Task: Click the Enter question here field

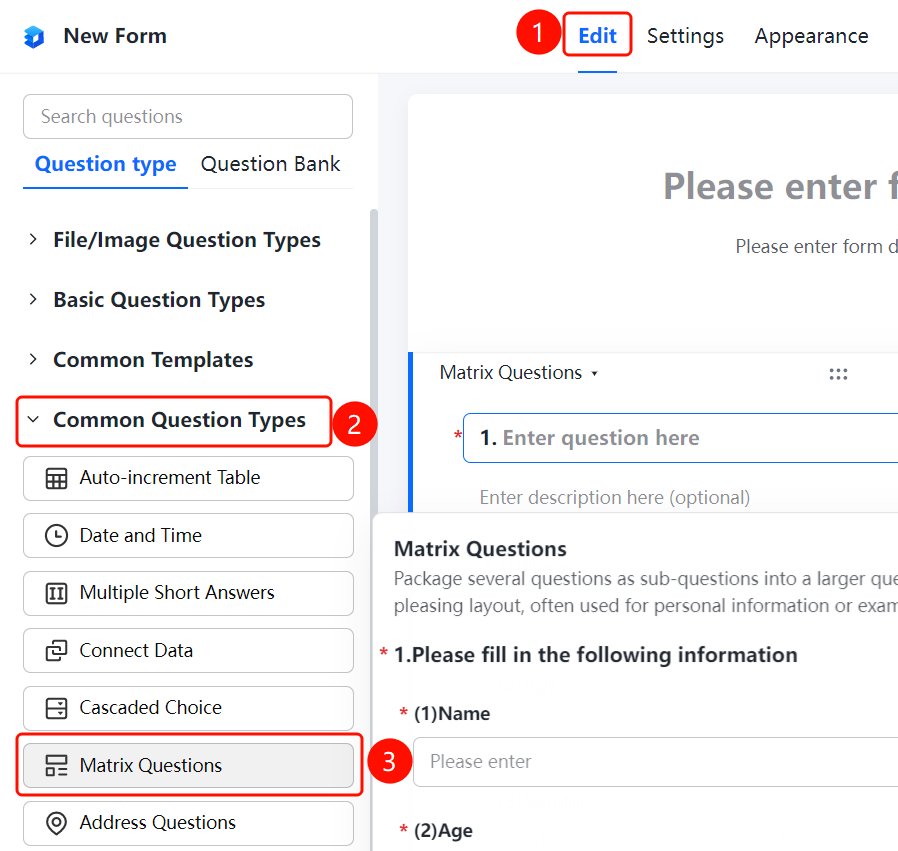Action: [680, 438]
